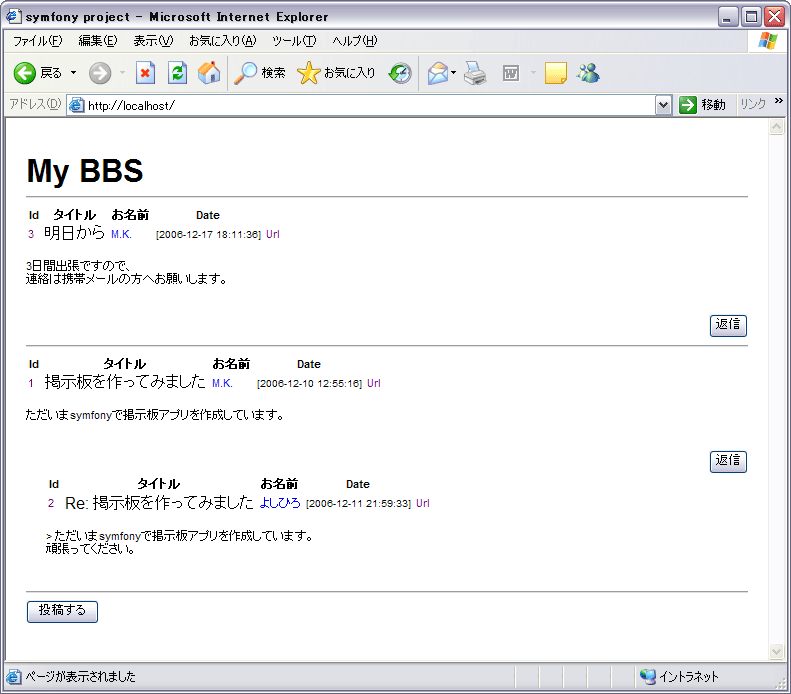Viewport: 791px width, 694px height.
Task: Click the Forward arrow icon
Action: click(x=100, y=73)
